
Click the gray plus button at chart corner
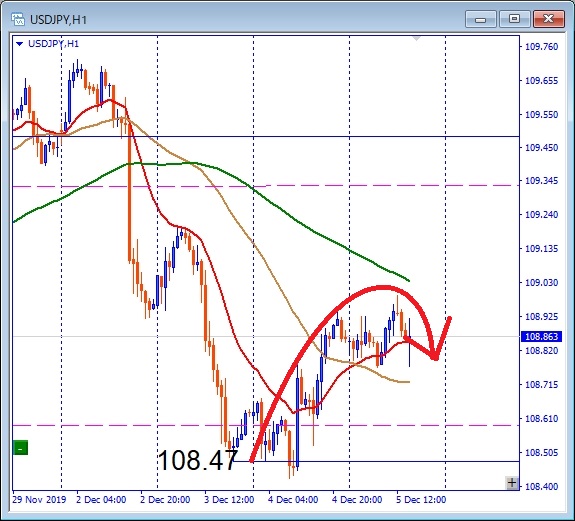point(512,483)
